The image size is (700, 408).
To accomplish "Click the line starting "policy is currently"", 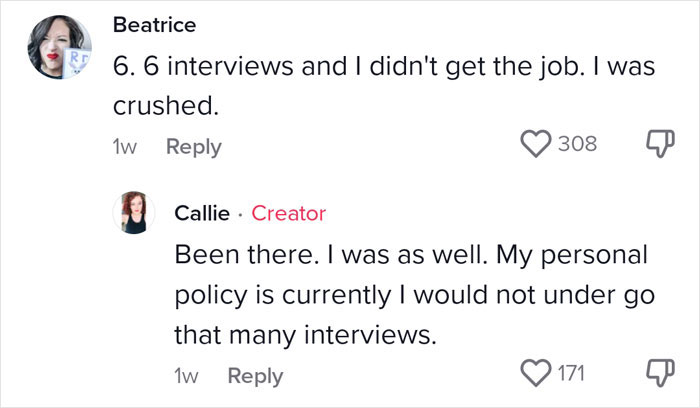I will click(x=400, y=295).
